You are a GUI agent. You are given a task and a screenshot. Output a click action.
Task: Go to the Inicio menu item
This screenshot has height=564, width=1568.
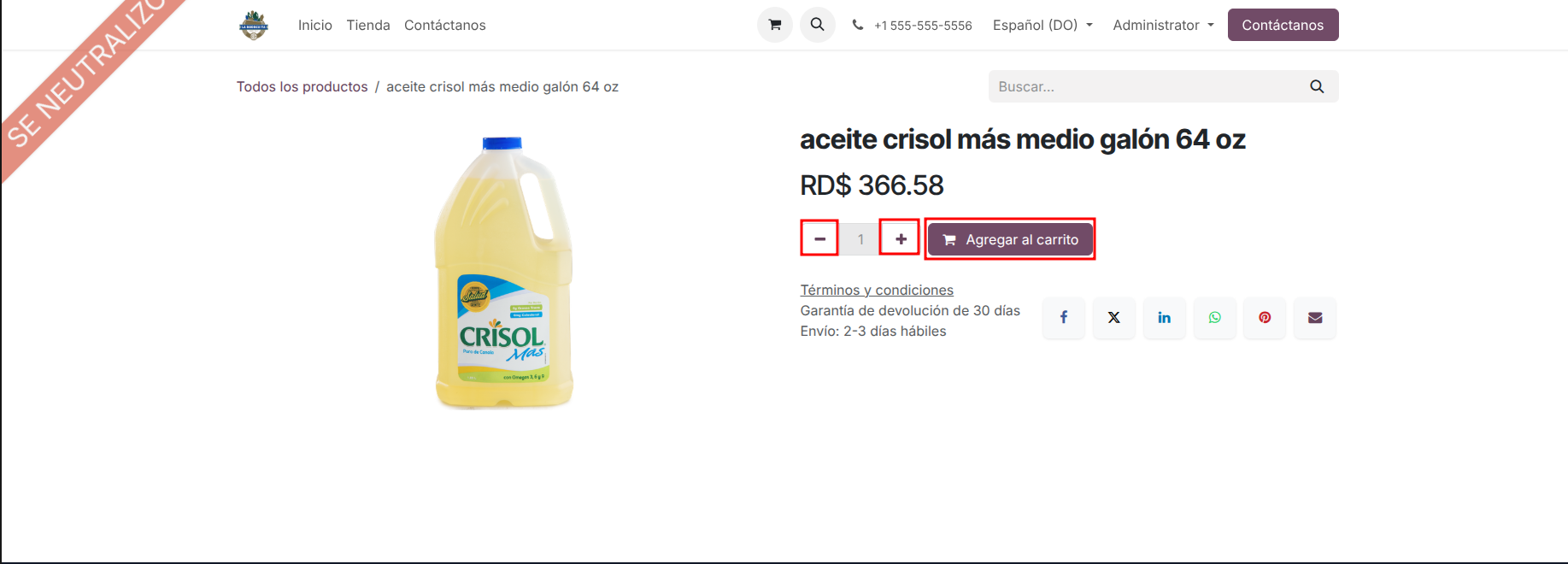click(315, 25)
